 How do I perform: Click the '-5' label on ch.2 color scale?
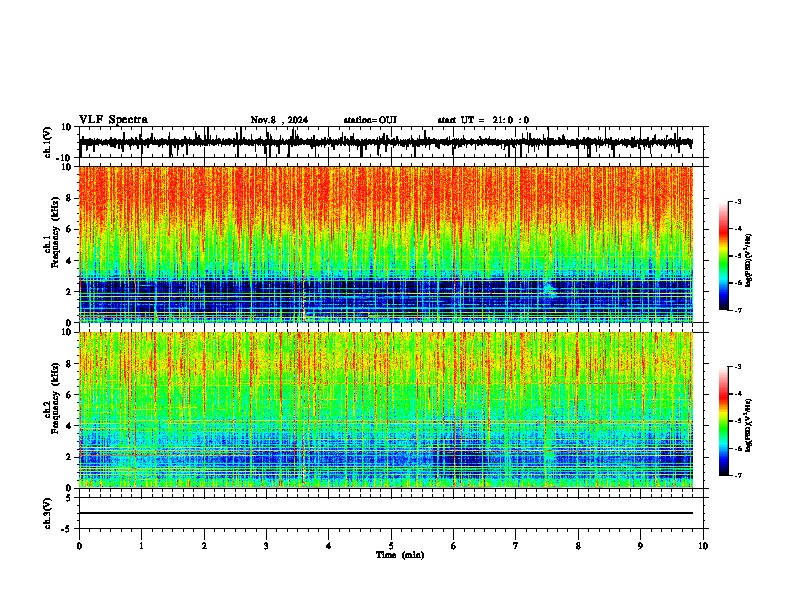[x=737, y=421]
